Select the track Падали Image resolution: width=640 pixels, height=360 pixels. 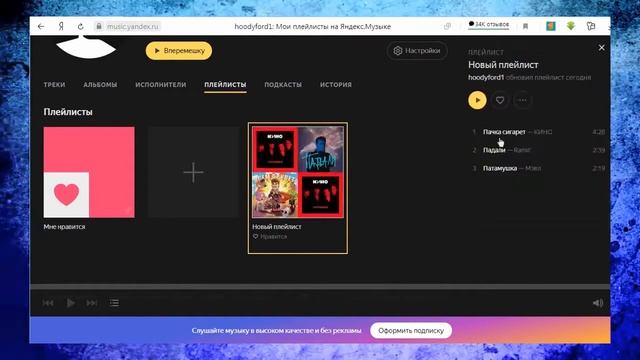coord(494,150)
